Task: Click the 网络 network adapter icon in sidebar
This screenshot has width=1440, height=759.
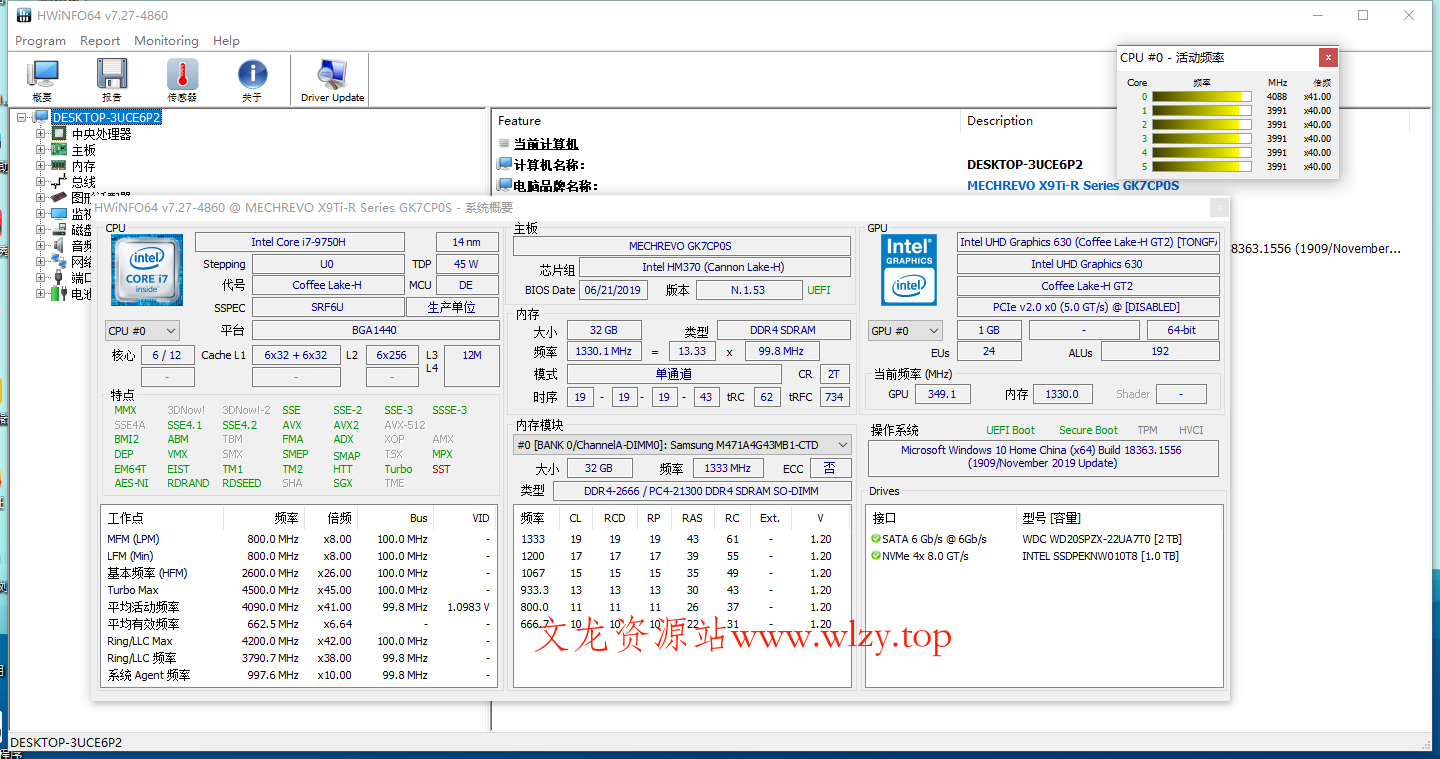Action: pos(59,262)
